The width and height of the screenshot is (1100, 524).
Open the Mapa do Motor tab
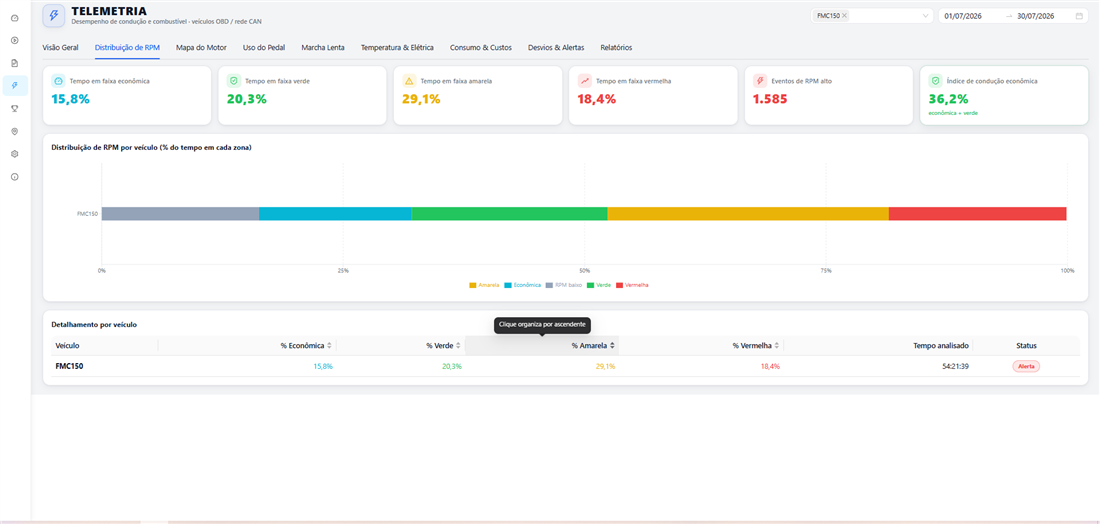tap(201, 48)
